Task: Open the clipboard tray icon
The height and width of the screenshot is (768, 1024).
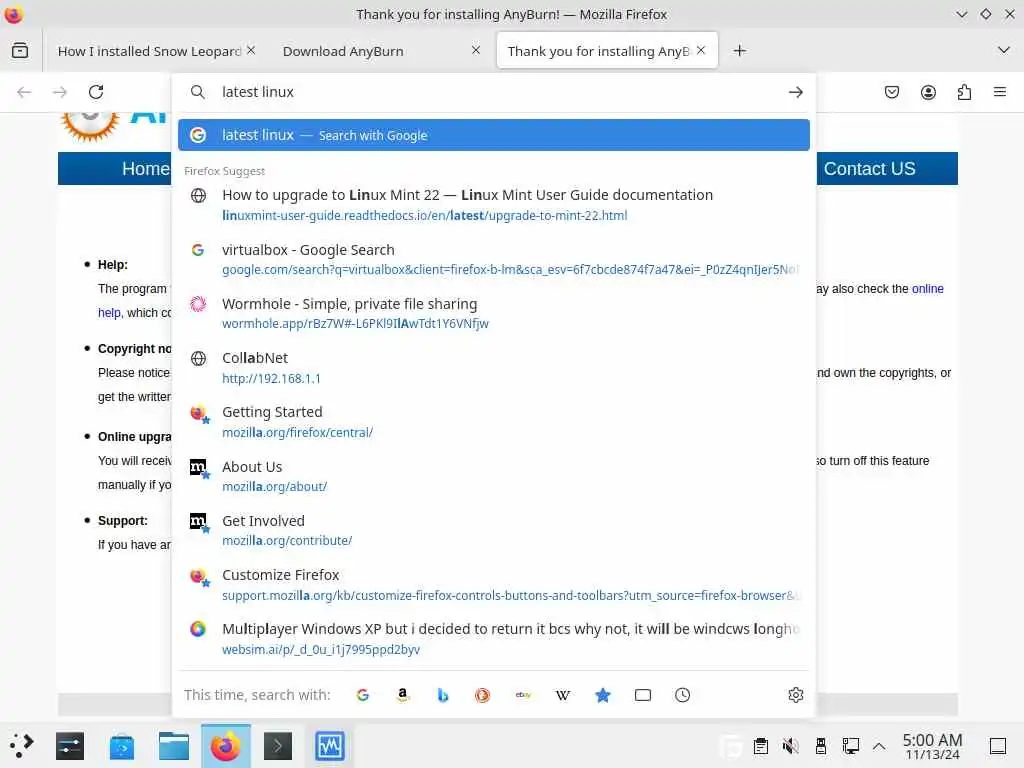Action: (761, 745)
